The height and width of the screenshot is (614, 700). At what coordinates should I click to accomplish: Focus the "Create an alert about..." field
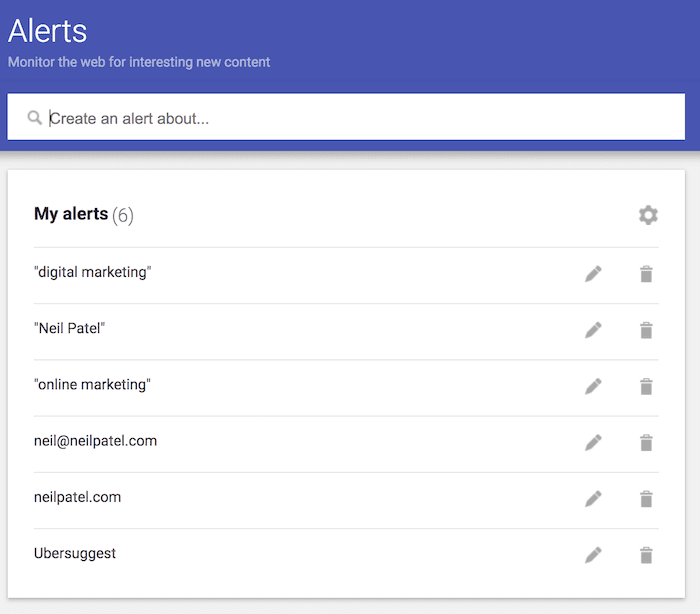346,117
